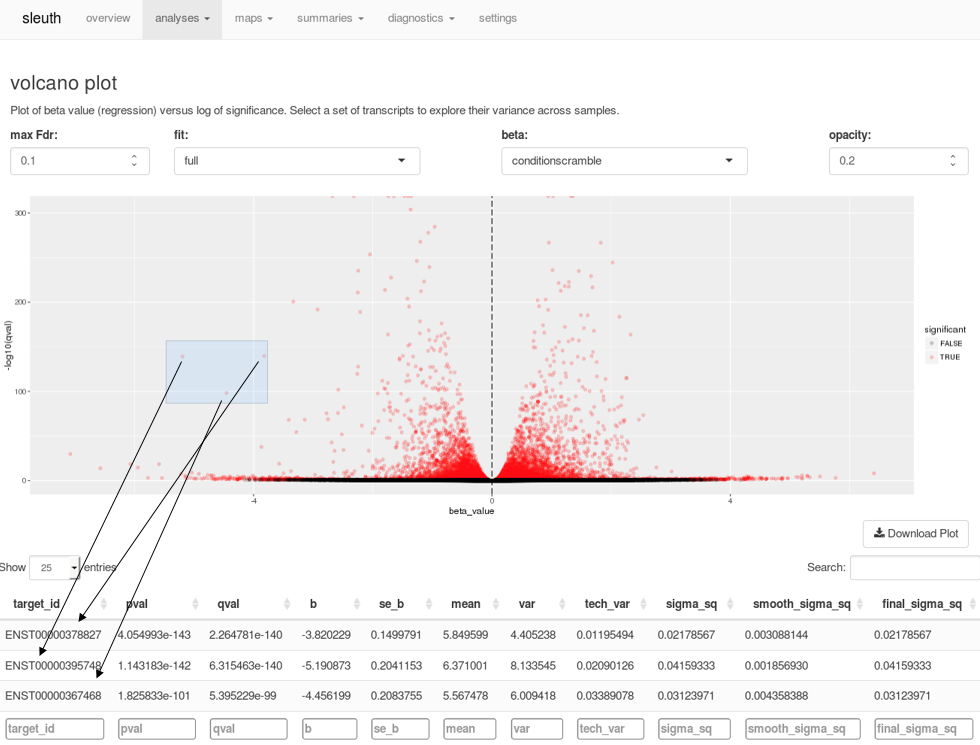Sort table by b column sort icon

[355, 604]
